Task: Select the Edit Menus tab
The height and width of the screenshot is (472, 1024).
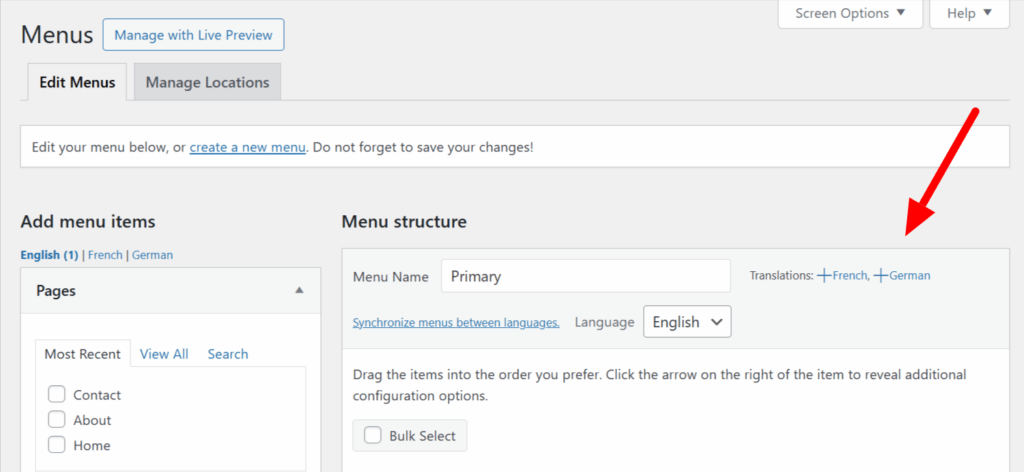Action: point(77,82)
